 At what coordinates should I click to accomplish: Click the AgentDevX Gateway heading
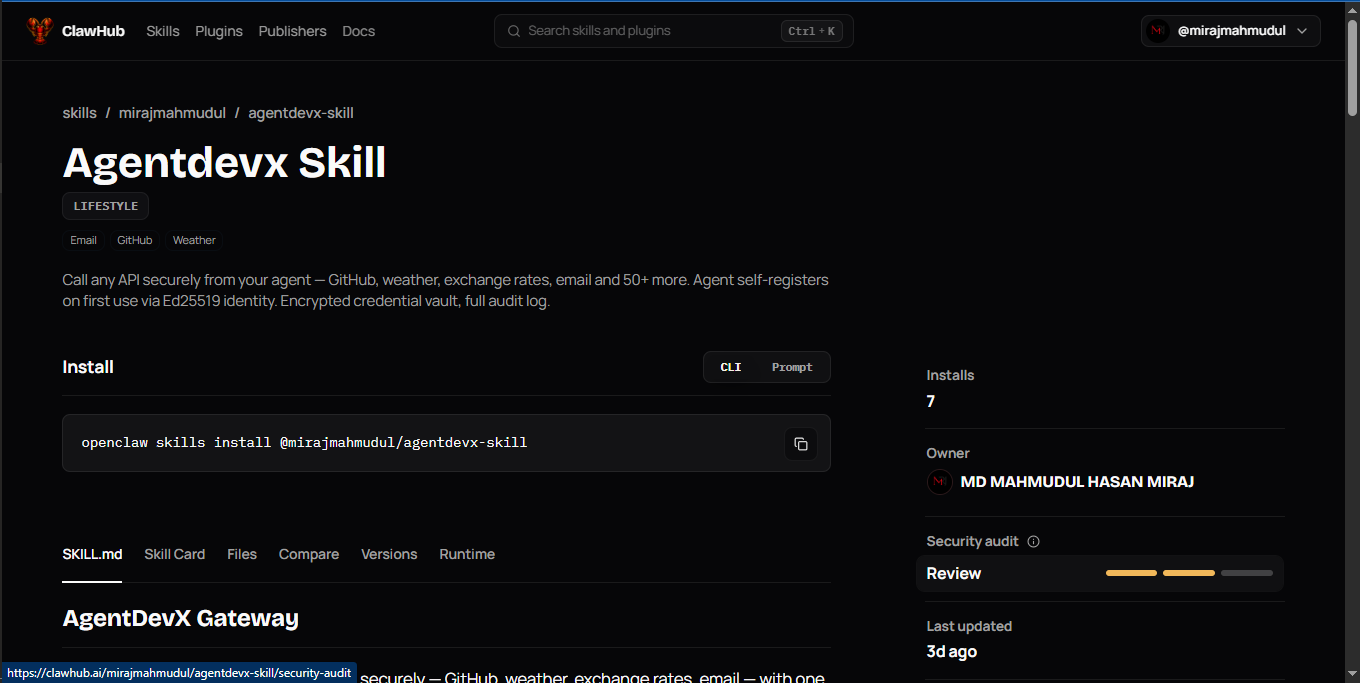[x=180, y=618]
